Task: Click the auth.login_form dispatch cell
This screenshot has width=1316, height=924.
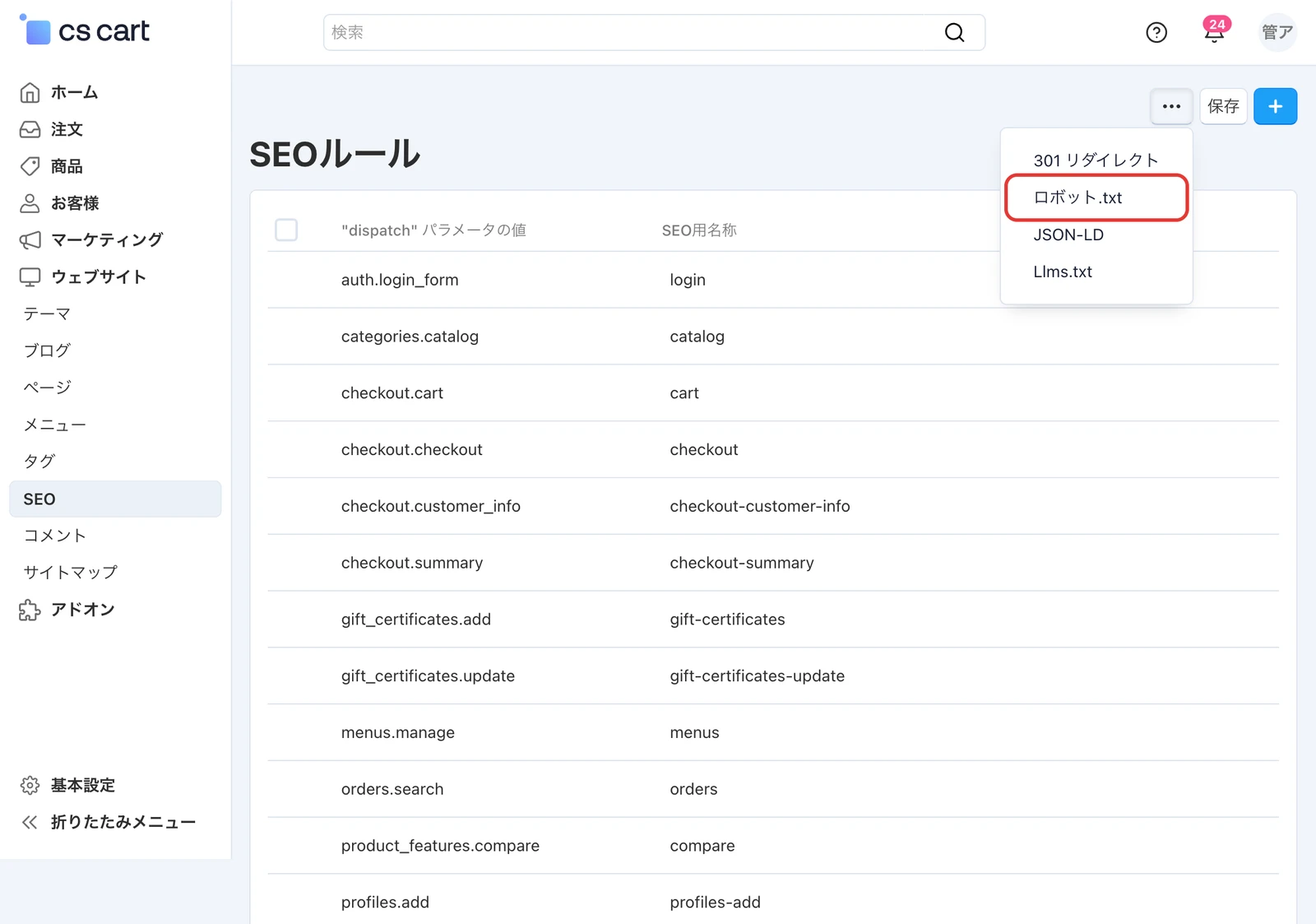Action: tap(400, 280)
